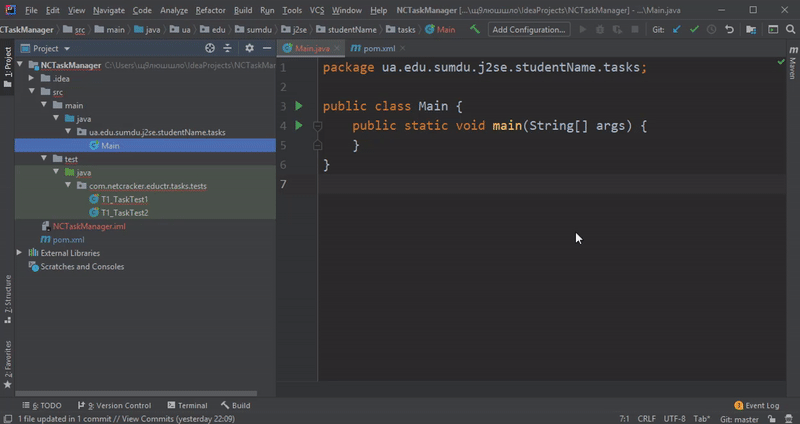Click the Main class icon in breadcrumb

tap(430, 30)
